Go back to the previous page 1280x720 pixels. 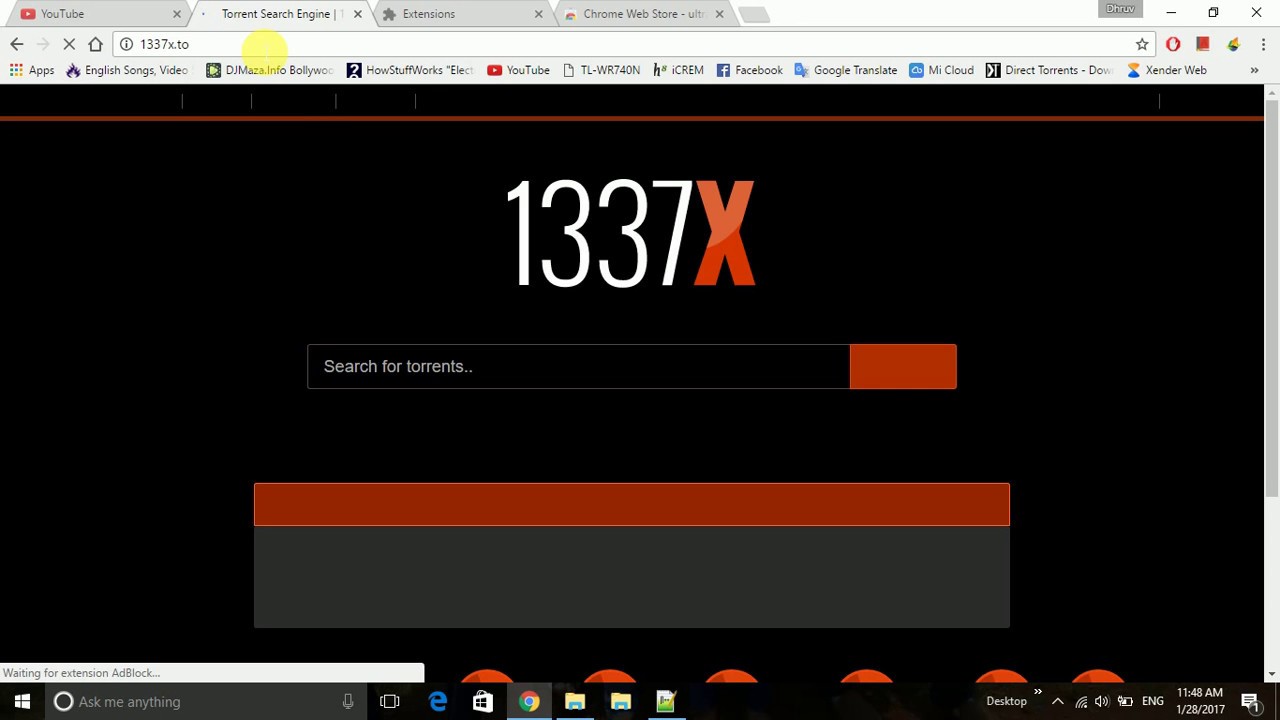click(x=16, y=44)
